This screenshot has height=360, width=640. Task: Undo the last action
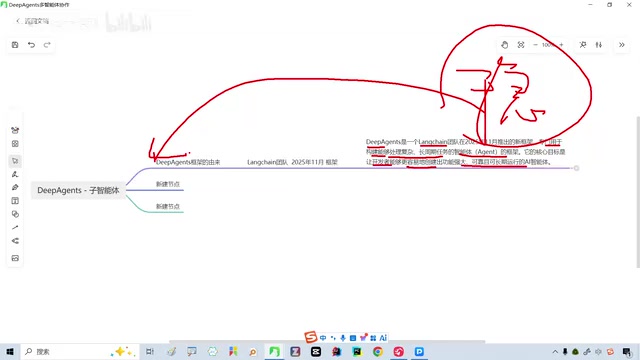tap(31, 45)
